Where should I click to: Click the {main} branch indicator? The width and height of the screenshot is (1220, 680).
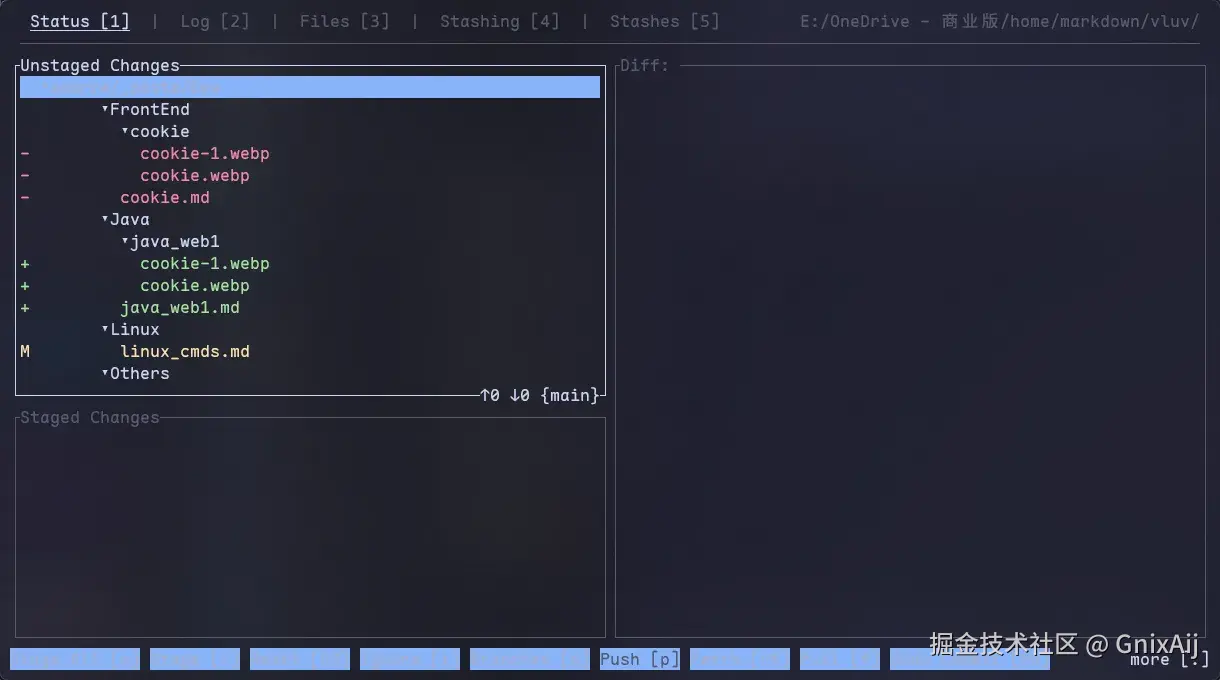click(569, 395)
